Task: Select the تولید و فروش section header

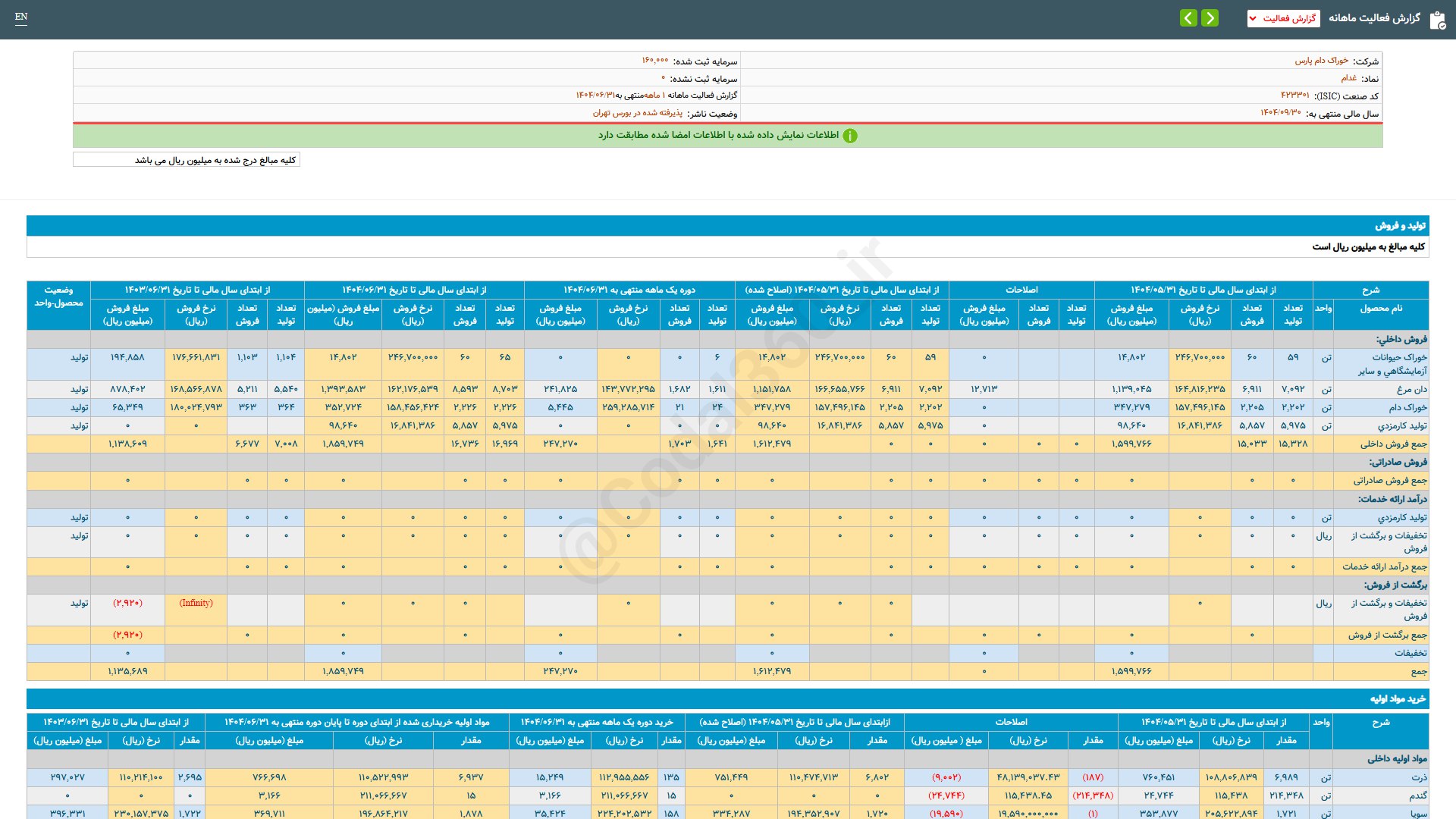Action: point(1400,225)
